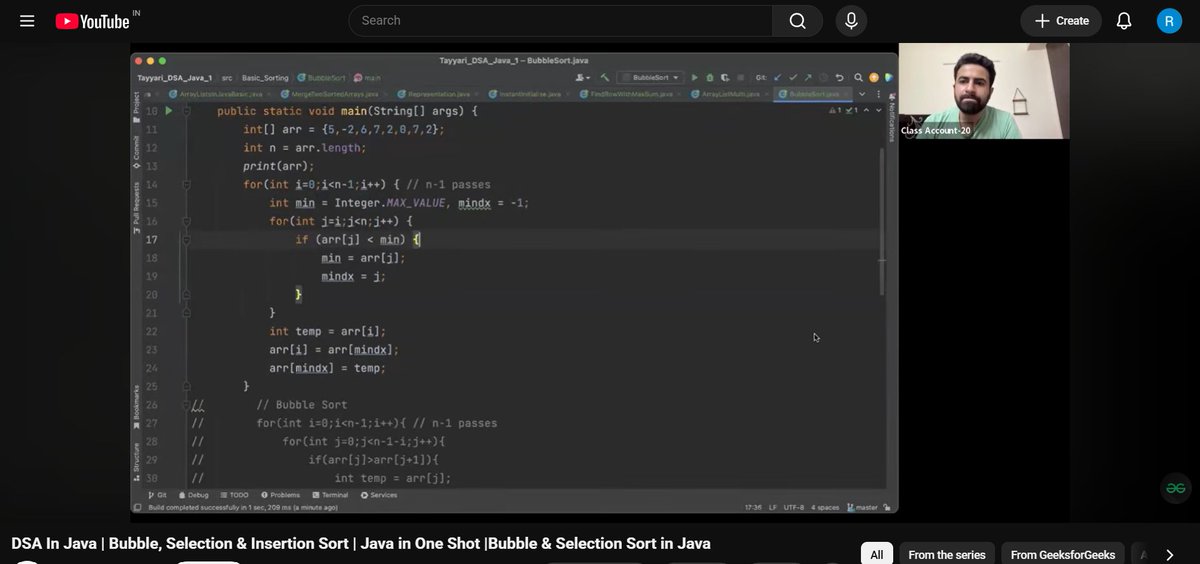The image size is (1200, 564).
Task: Open the Git tool window button
Action: point(157,495)
